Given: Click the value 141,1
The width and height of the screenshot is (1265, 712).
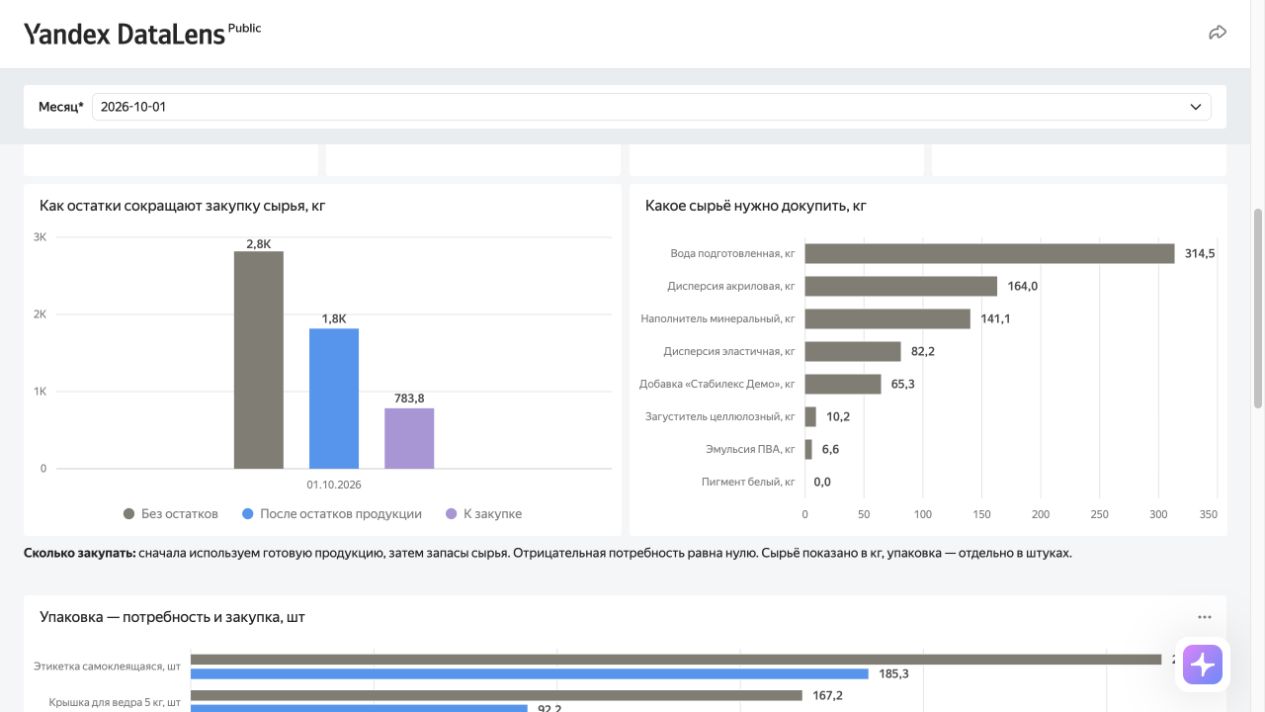Looking at the screenshot, I should [995, 319].
